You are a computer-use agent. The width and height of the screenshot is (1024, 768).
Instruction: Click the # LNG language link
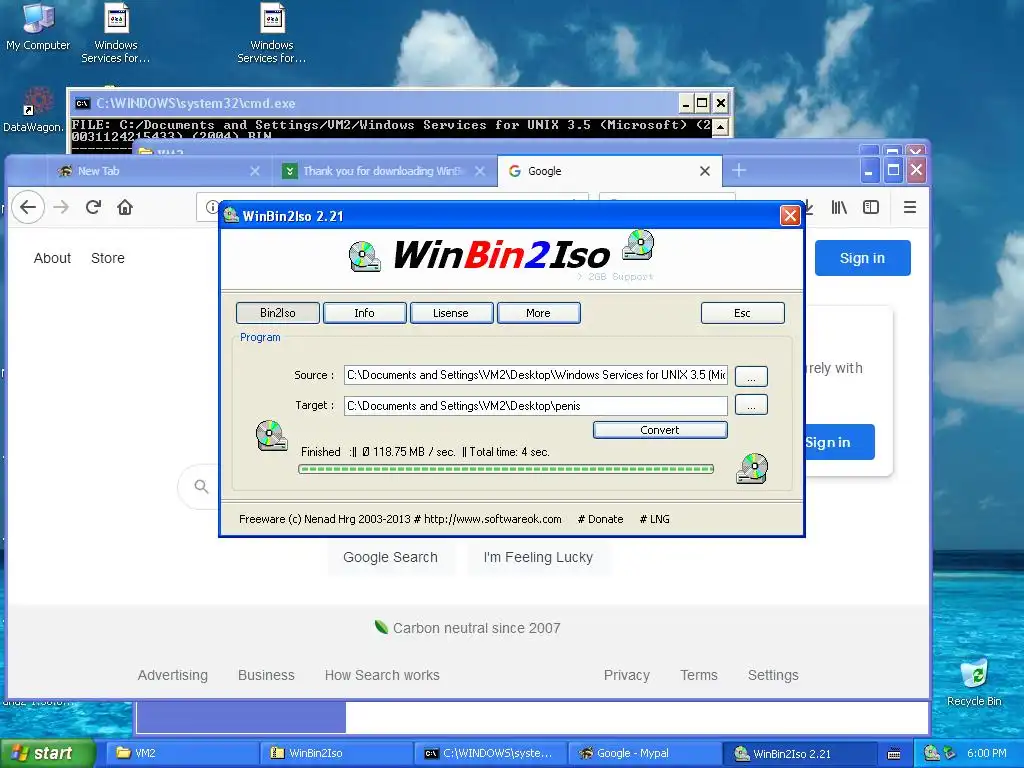point(654,519)
